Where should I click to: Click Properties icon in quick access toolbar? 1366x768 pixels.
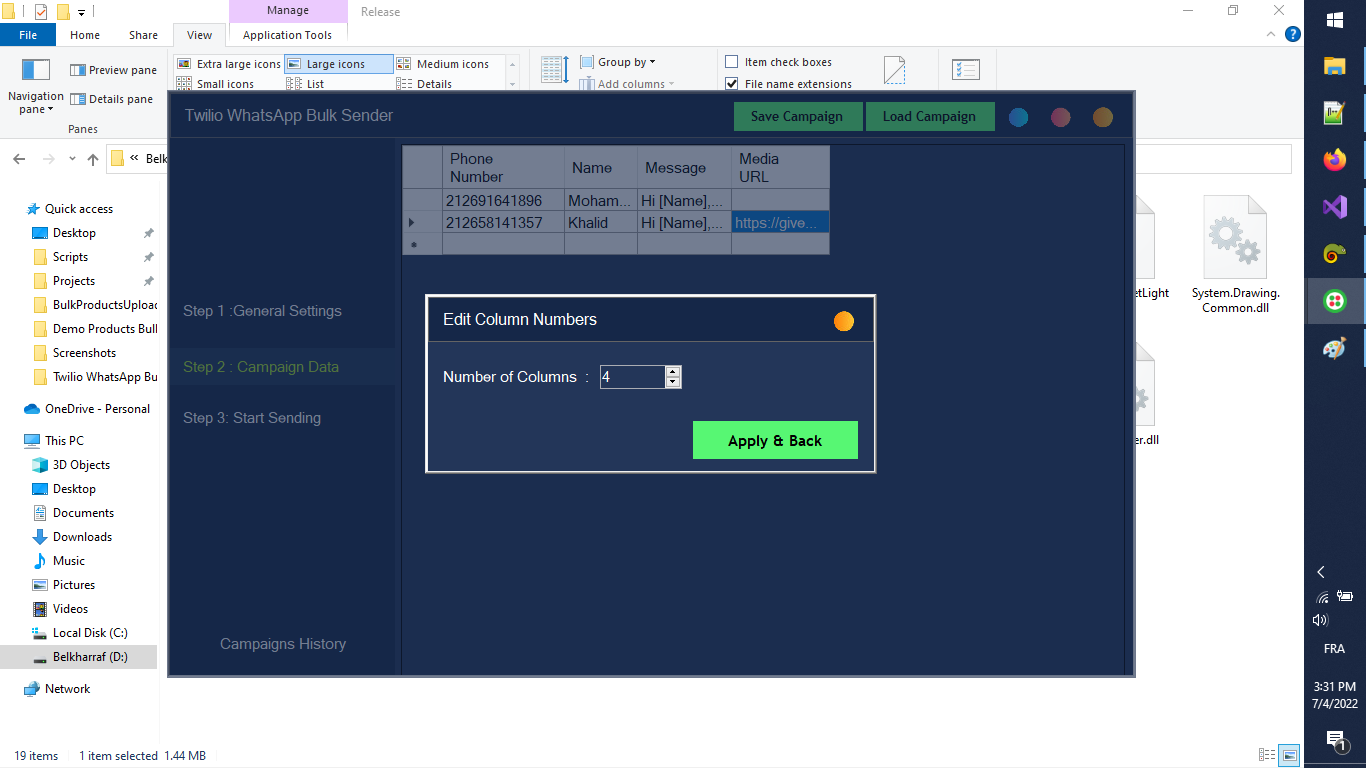(41, 12)
